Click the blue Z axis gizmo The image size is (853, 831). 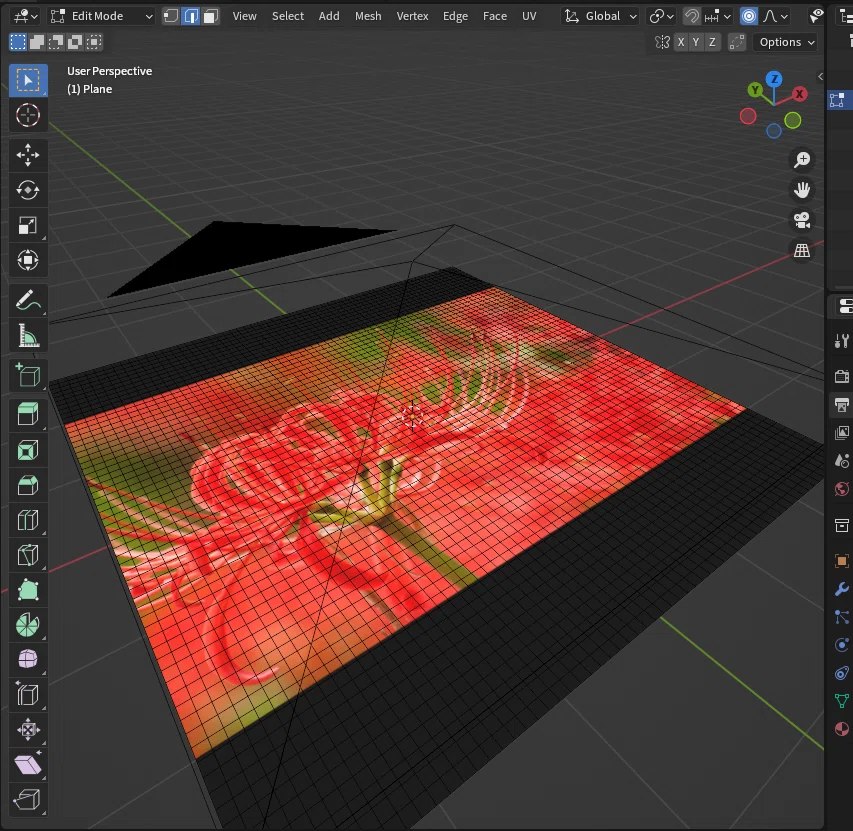[774, 79]
